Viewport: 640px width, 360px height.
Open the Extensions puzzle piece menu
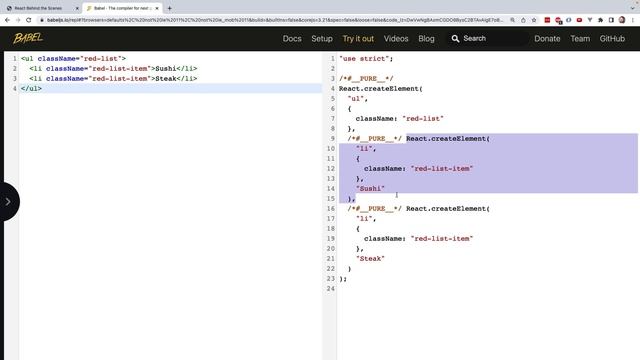tap(600, 20)
